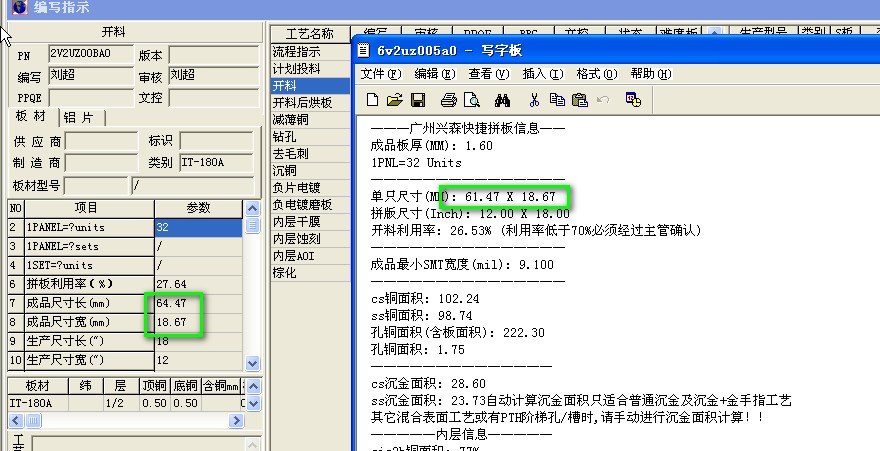This screenshot has width=880, height=451.
Task: Click the 编写指示 window app icon
Action: click(x=19, y=7)
